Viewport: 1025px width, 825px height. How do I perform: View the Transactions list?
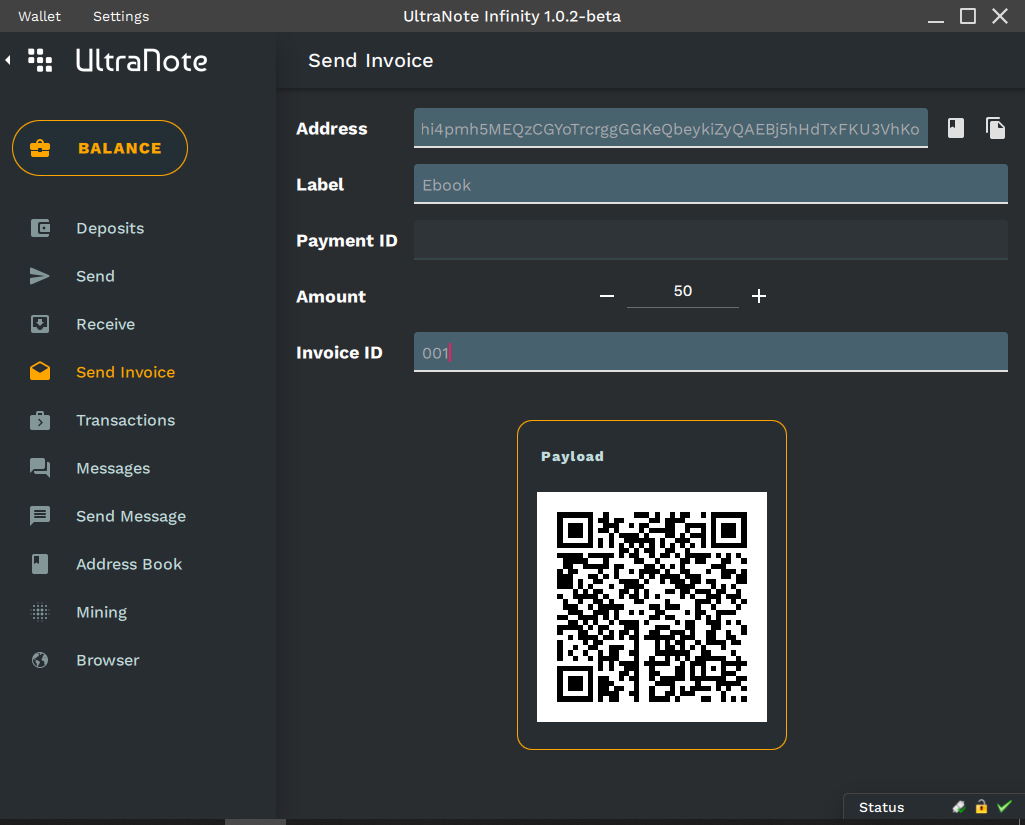coord(126,420)
